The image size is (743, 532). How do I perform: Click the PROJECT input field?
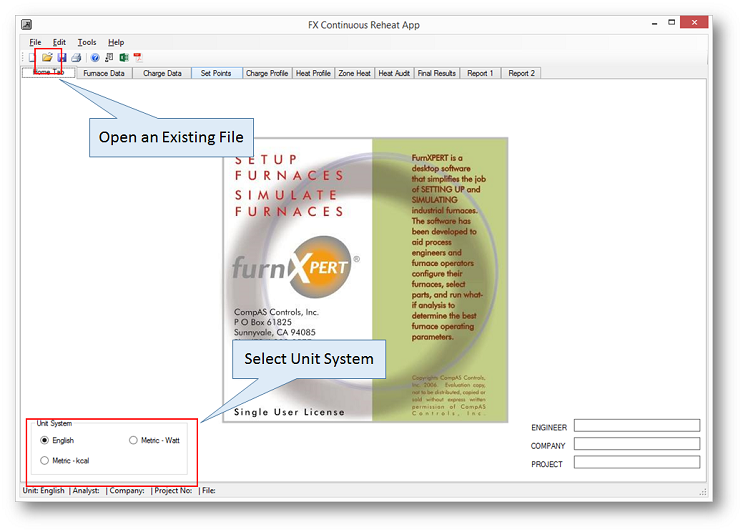coord(637,462)
